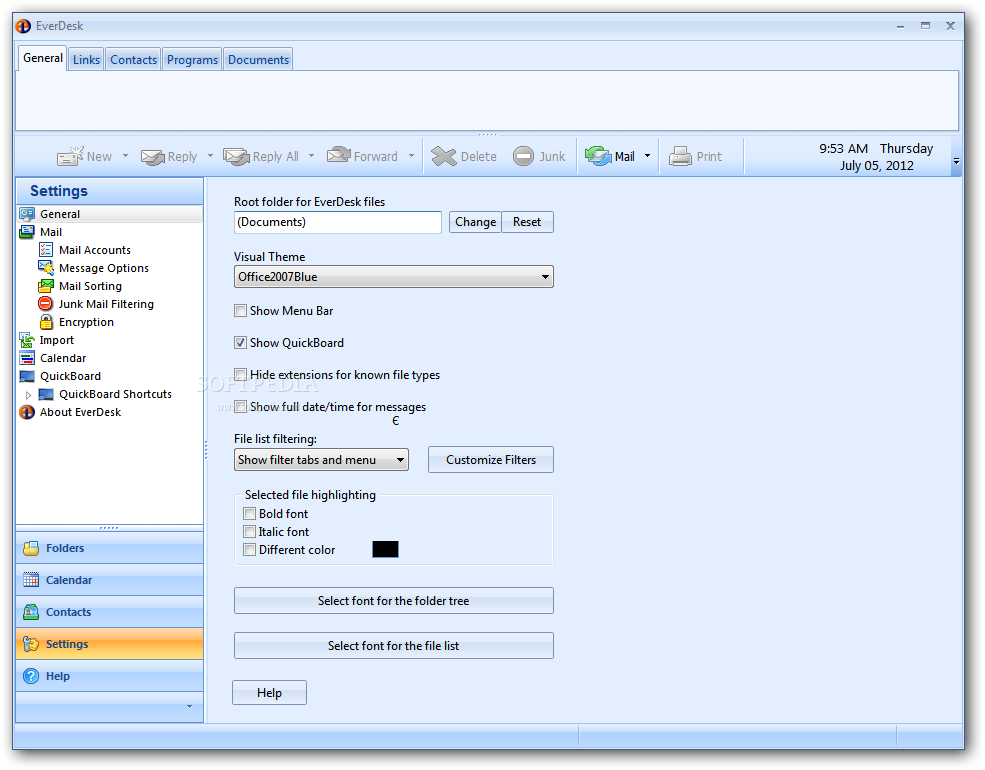Image resolution: width=985 pixels, height=770 pixels.
Task: Open the Reply All dropdown arrow
Action: pyautogui.click(x=311, y=156)
